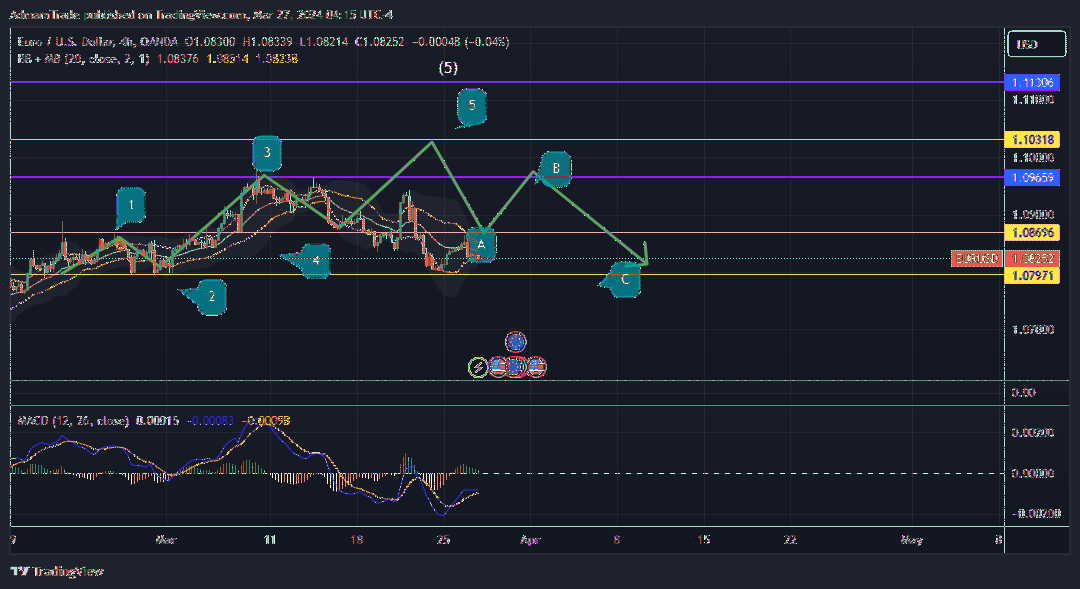
Task: Click the 1.09659 purple price label
Action: click(x=1032, y=178)
